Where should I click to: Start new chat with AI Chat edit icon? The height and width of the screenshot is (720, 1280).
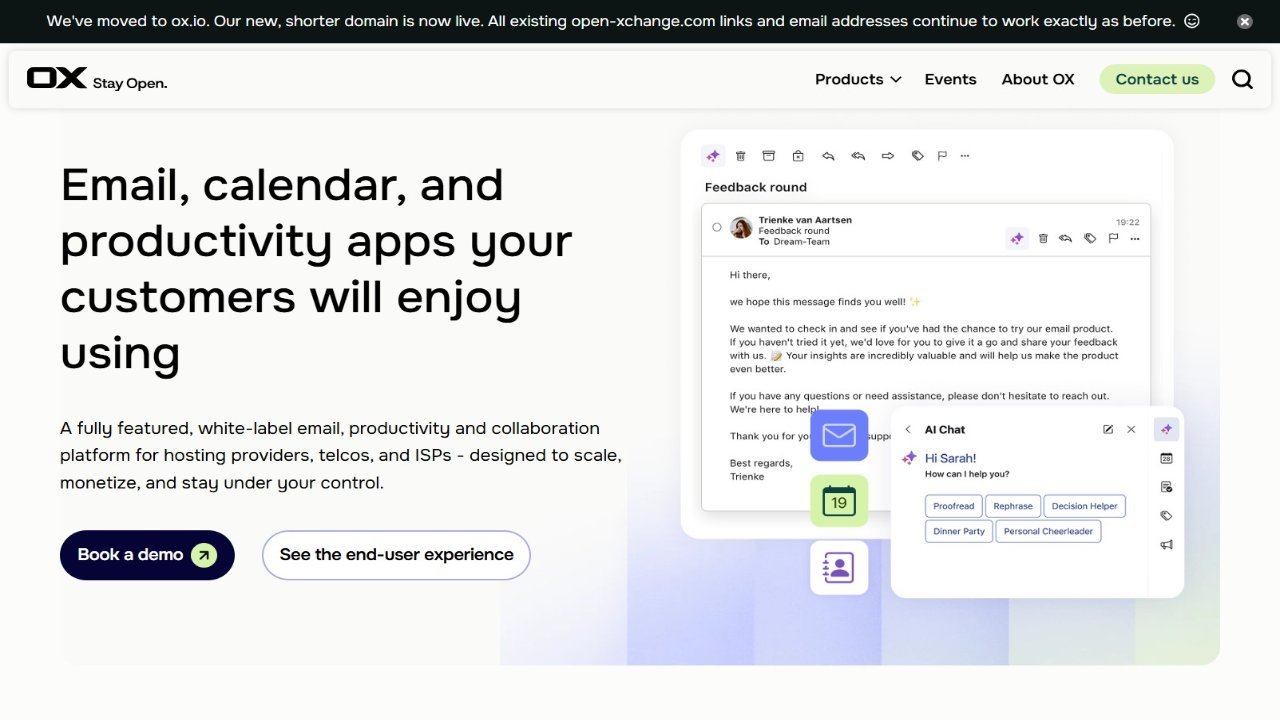(1108, 429)
